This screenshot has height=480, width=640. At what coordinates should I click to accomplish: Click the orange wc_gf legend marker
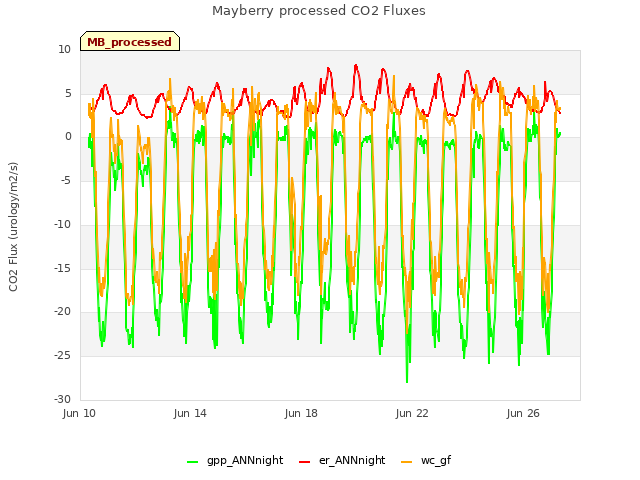click(407, 462)
